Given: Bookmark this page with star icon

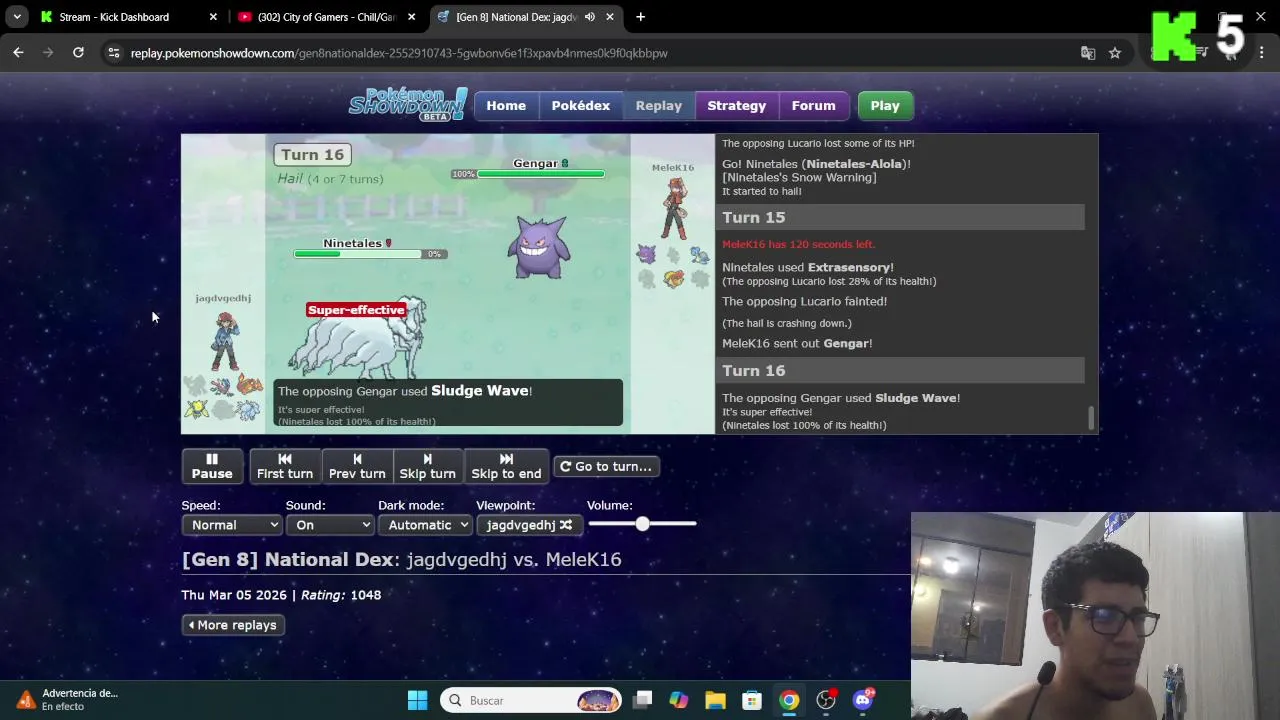Looking at the screenshot, I should click(1115, 53).
